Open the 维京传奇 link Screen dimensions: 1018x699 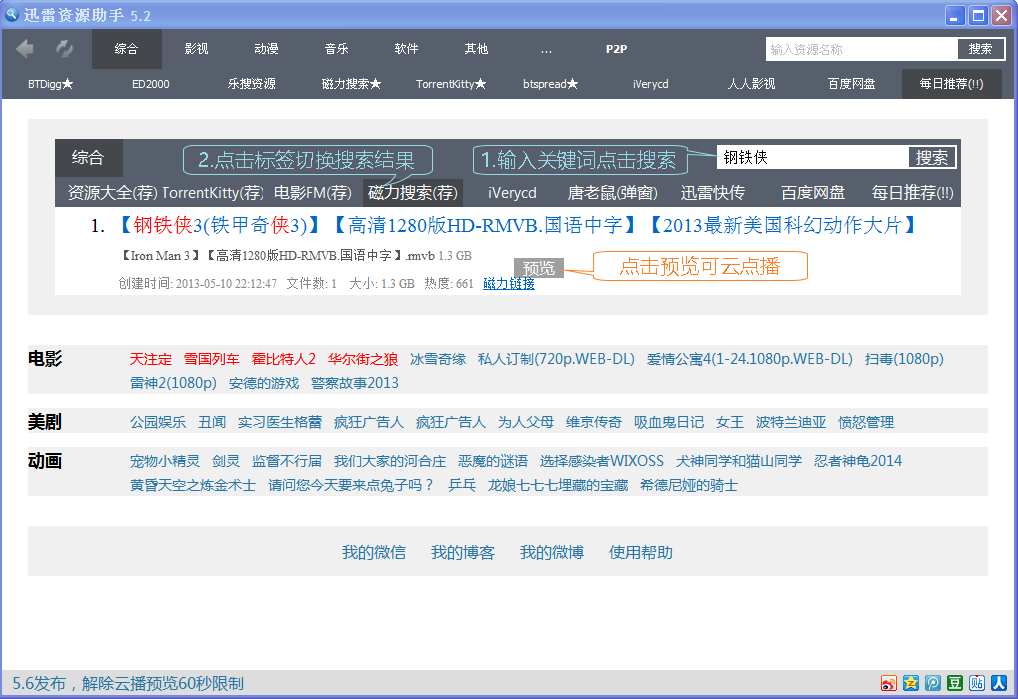click(594, 423)
